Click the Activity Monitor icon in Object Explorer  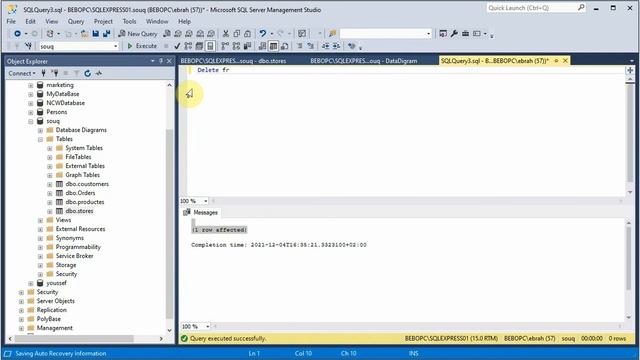[98, 73]
